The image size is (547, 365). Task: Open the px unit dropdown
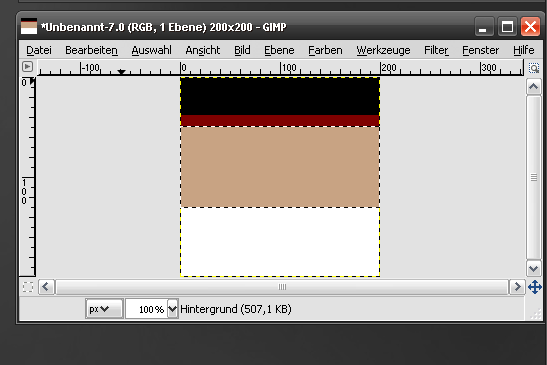104,309
